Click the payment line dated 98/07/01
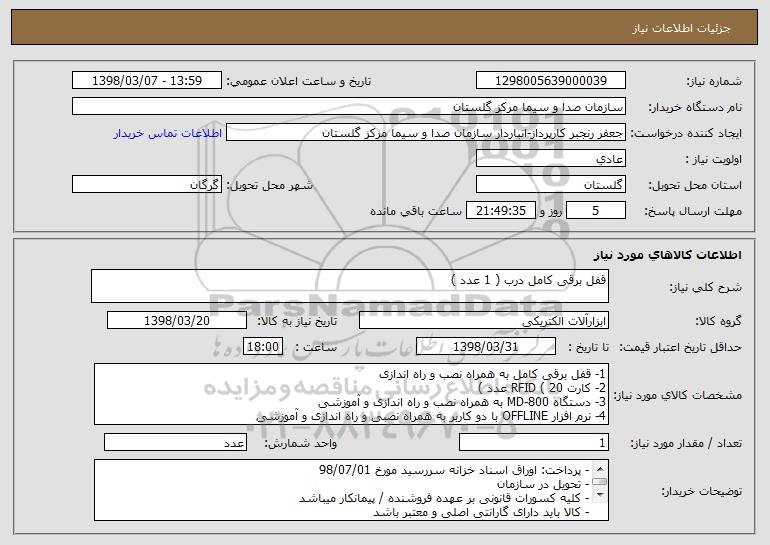Screen dimensions: 770x545 [x=454, y=470]
